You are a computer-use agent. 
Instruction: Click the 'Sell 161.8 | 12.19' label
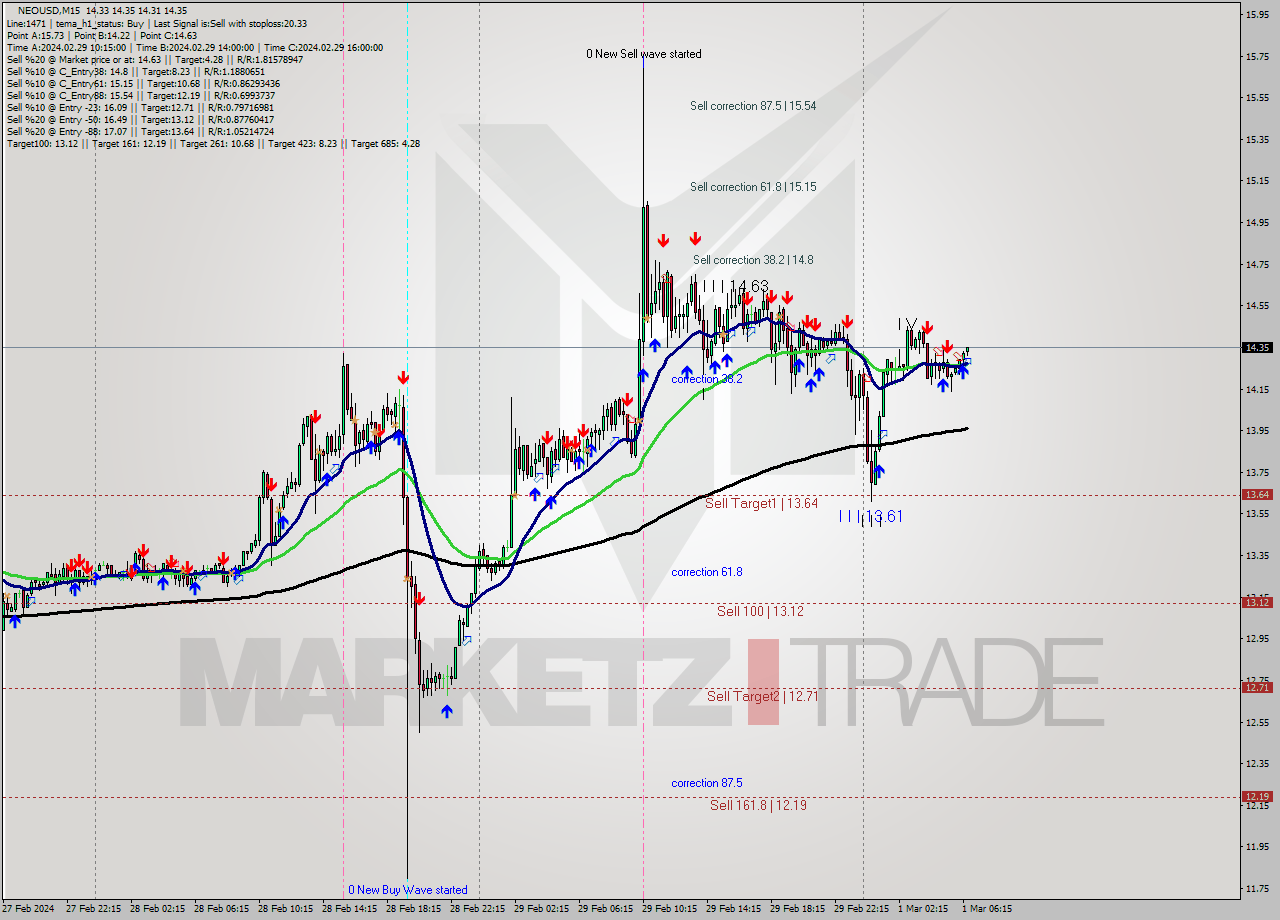pos(758,804)
